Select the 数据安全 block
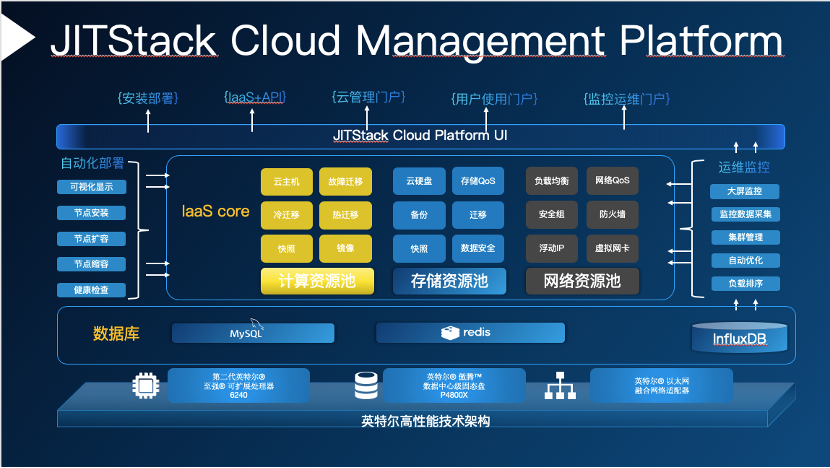Image resolution: width=830 pixels, height=468 pixels. tap(478, 248)
